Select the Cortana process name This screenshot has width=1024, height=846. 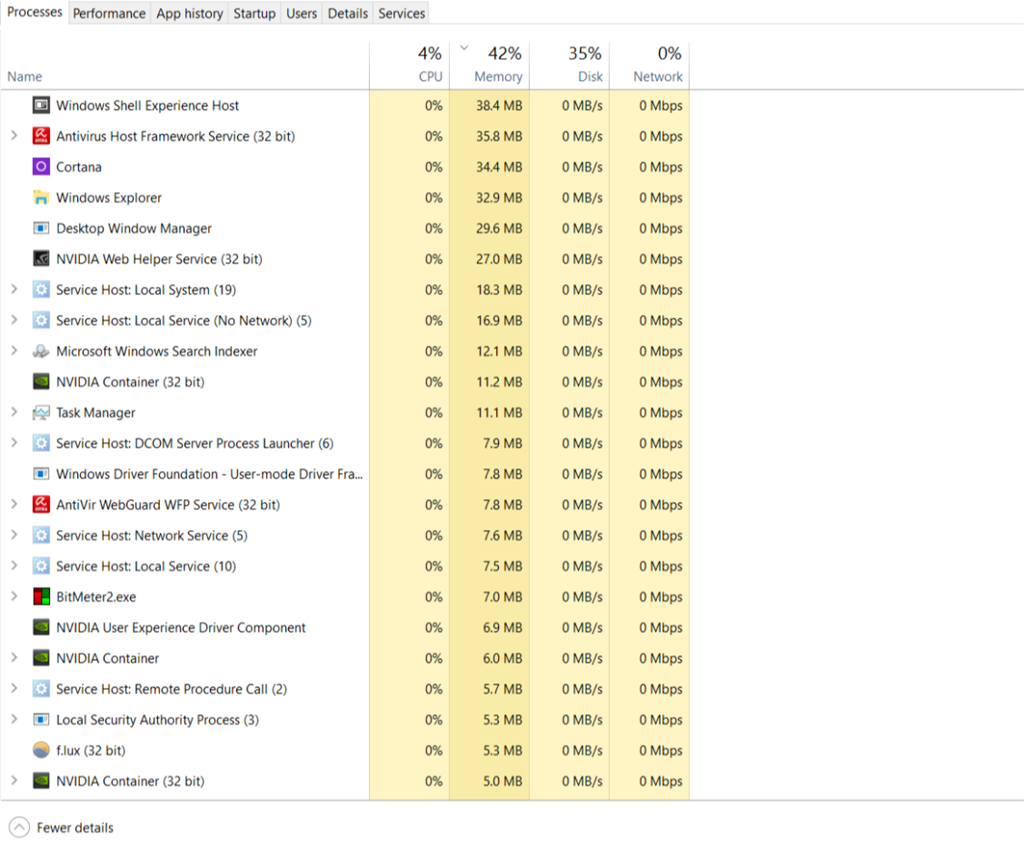[79, 167]
